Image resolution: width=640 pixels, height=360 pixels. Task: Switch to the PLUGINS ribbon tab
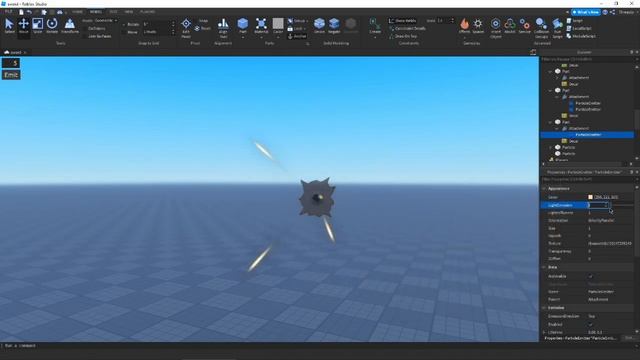147,12
